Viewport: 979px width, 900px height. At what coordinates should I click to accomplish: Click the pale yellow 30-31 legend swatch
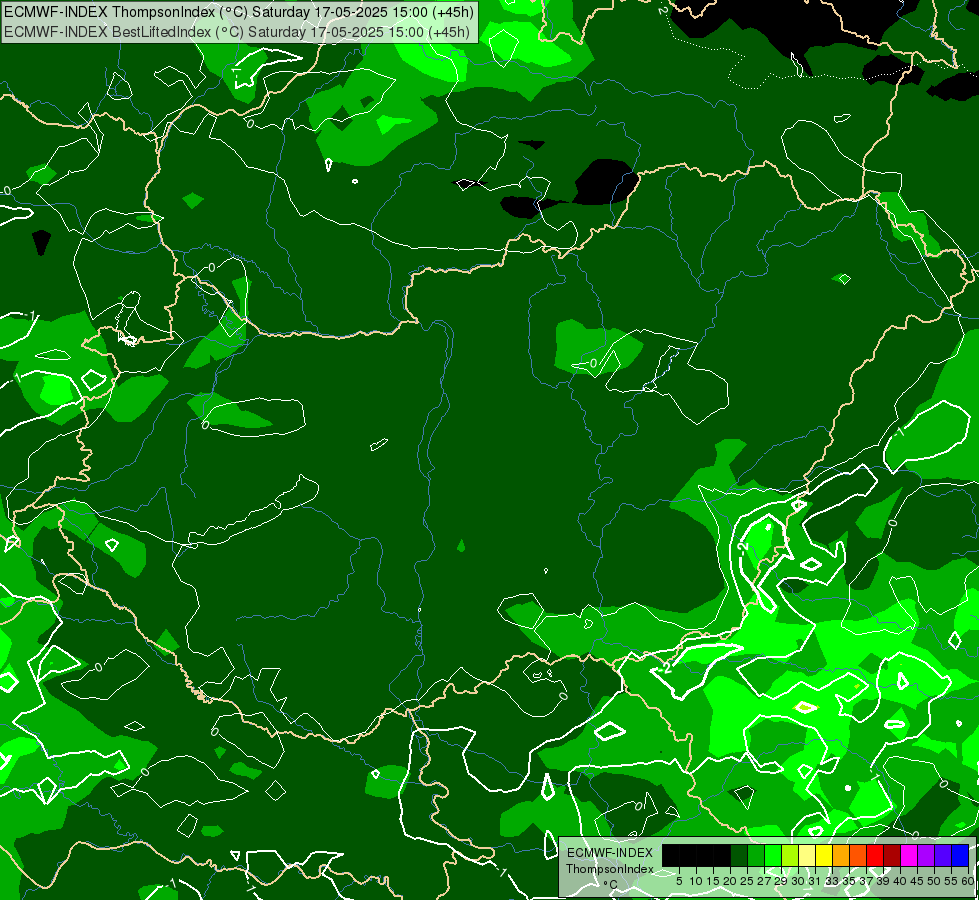pyautogui.click(x=807, y=855)
